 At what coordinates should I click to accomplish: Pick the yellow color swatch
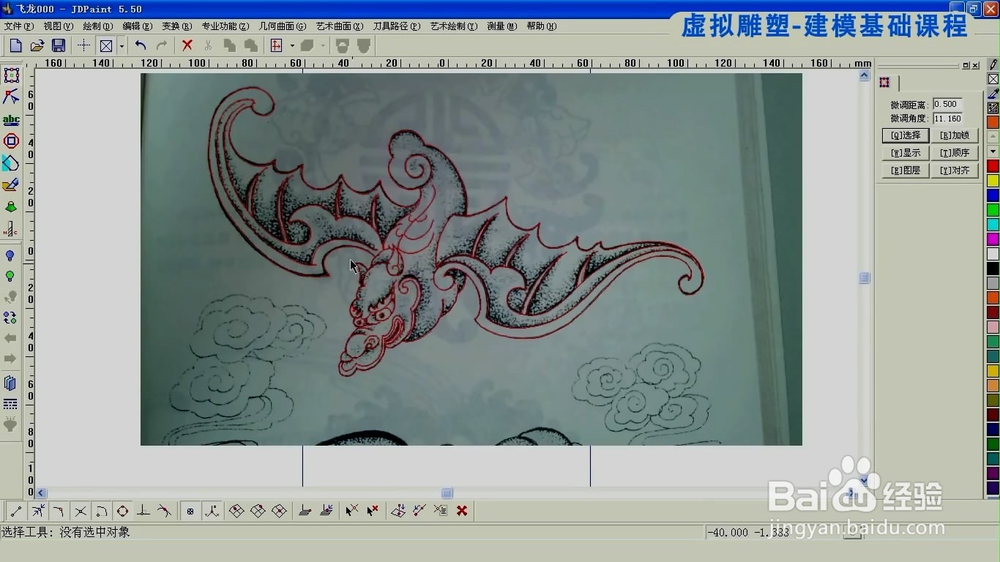pyautogui.click(x=993, y=181)
